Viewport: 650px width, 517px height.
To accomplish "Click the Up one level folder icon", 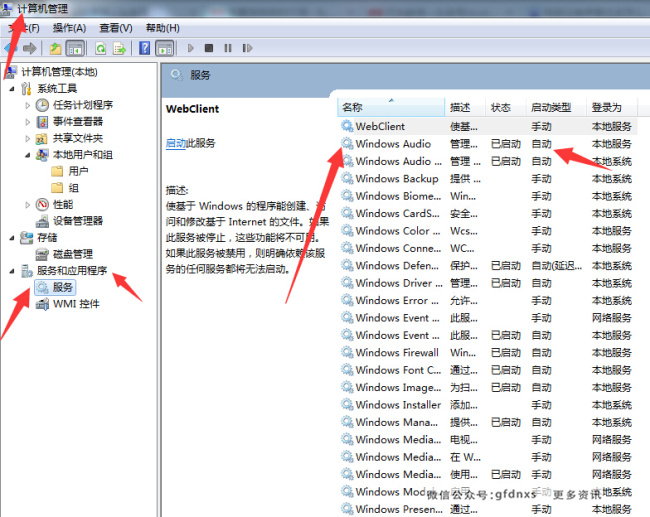I will tap(55, 48).
